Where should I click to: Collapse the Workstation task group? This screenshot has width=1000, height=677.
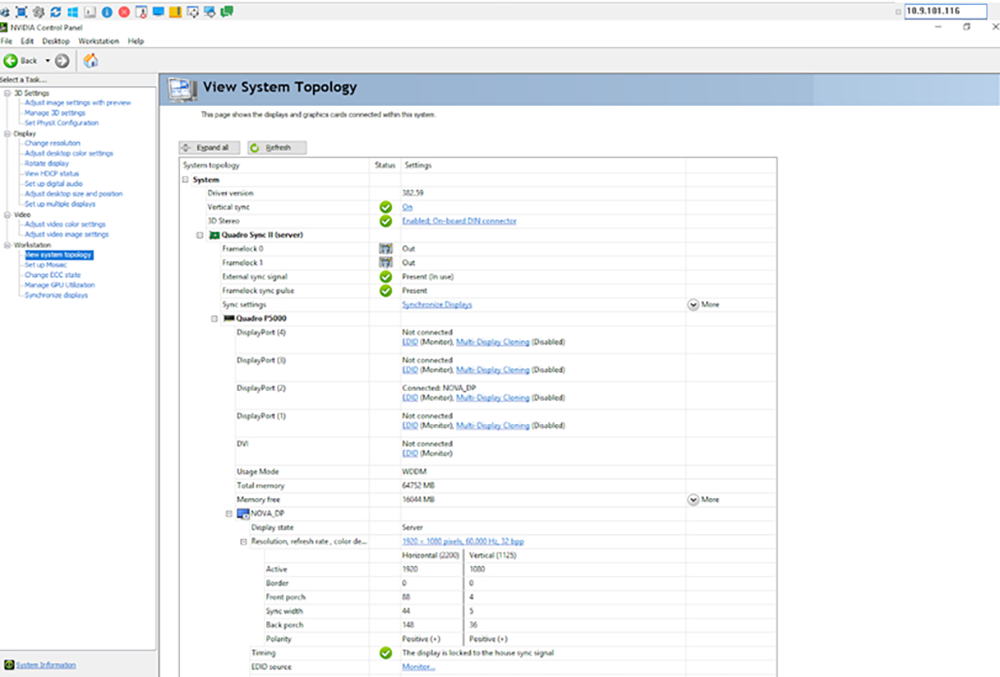(8, 245)
